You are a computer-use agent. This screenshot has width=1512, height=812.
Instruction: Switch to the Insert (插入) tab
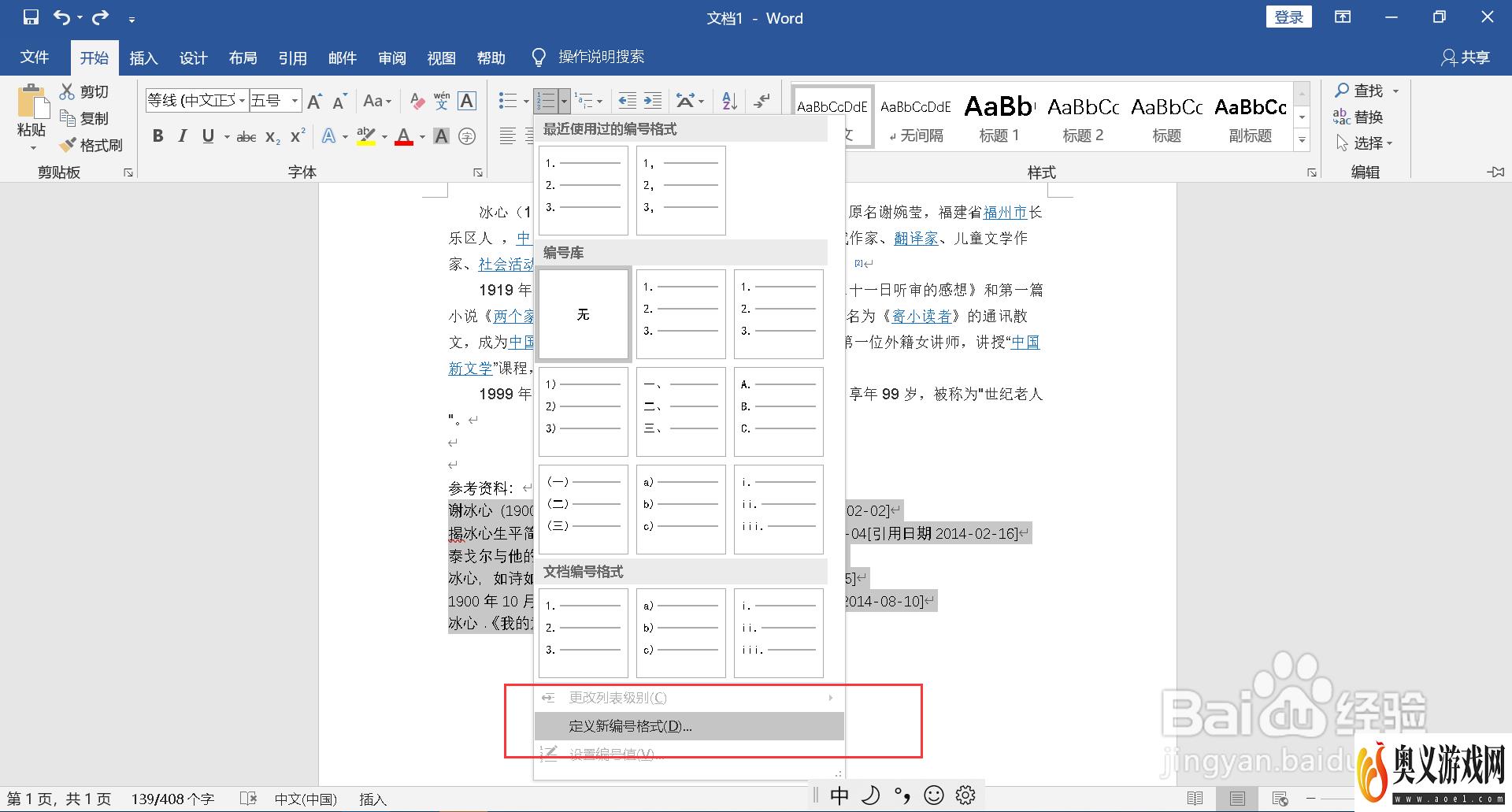coord(143,57)
